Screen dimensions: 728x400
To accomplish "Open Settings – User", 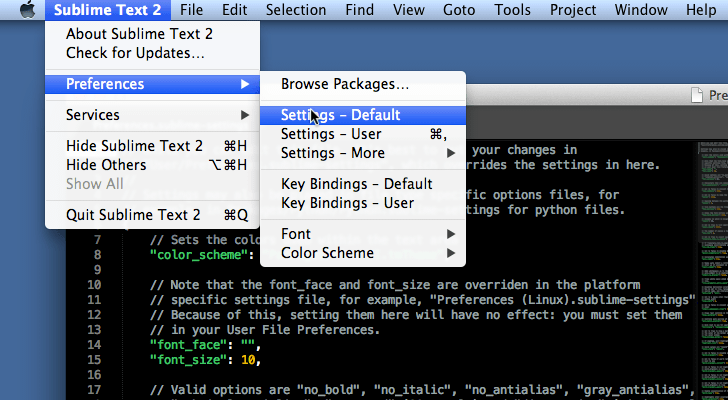I will click(363, 134).
